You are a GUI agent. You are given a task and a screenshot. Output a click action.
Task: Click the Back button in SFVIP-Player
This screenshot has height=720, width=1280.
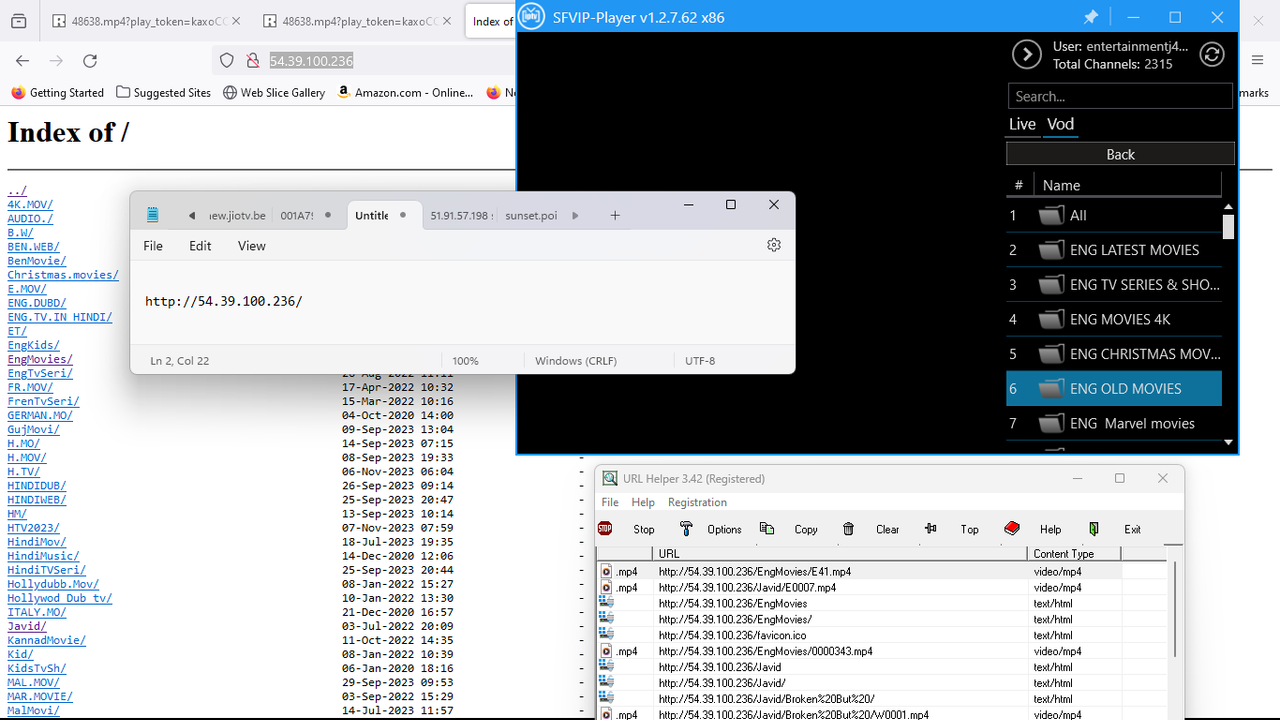pos(1120,154)
